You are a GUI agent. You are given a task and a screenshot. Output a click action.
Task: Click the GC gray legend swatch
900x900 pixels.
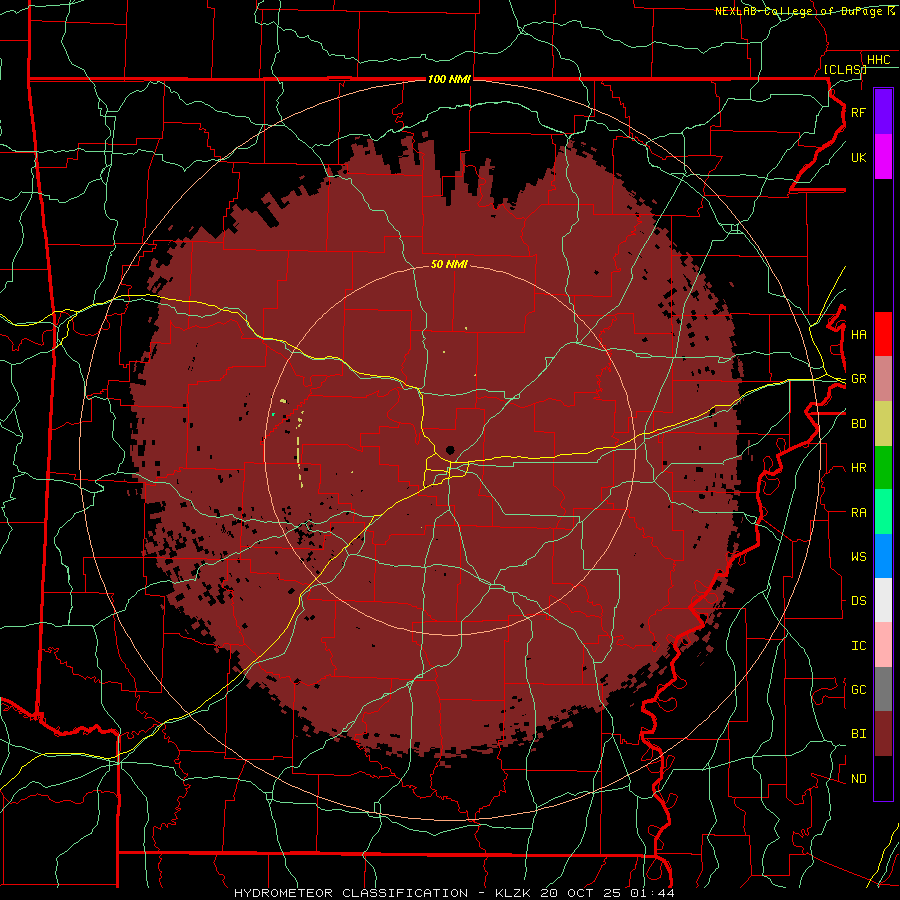[x=883, y=689]
